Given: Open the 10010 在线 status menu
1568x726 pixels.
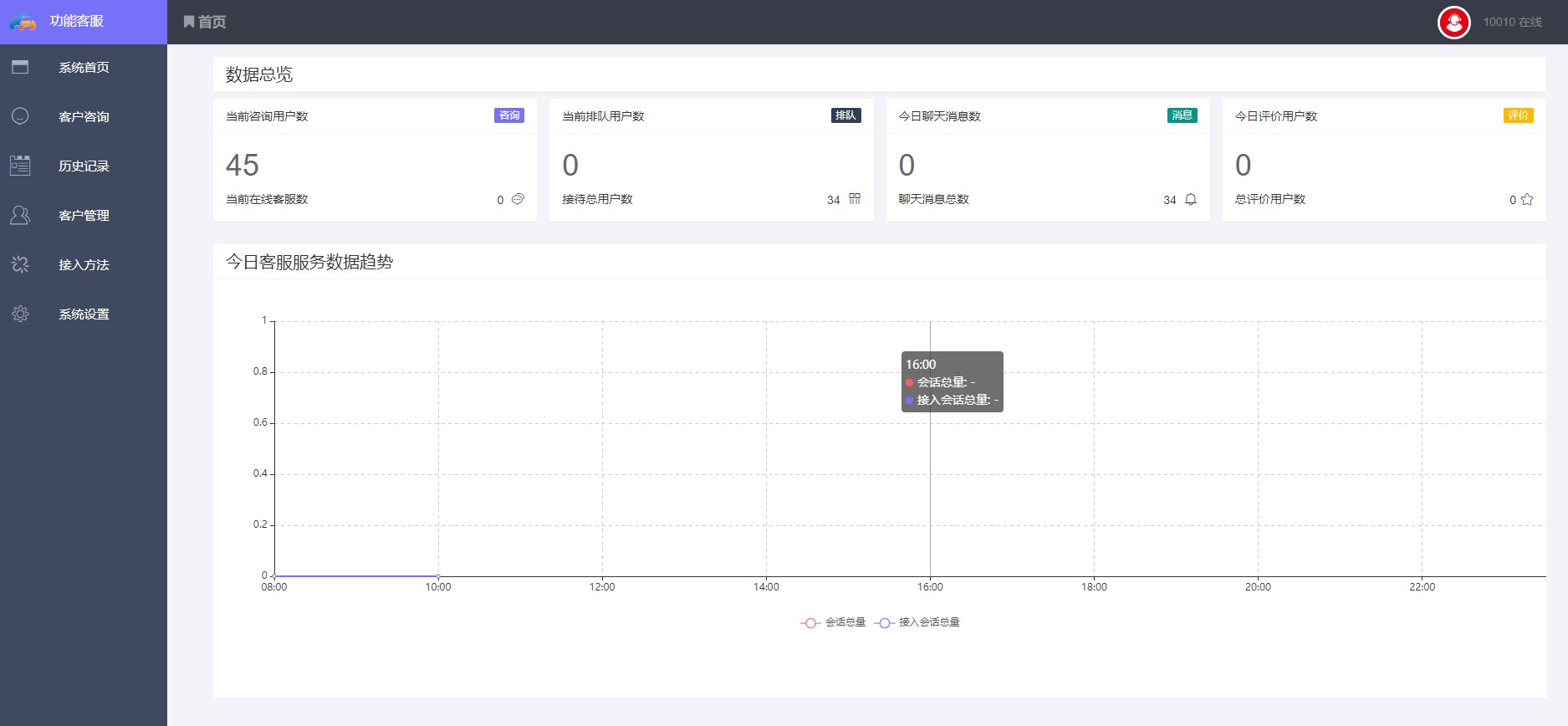Looking at the screenshot, I should point(1512,23).
